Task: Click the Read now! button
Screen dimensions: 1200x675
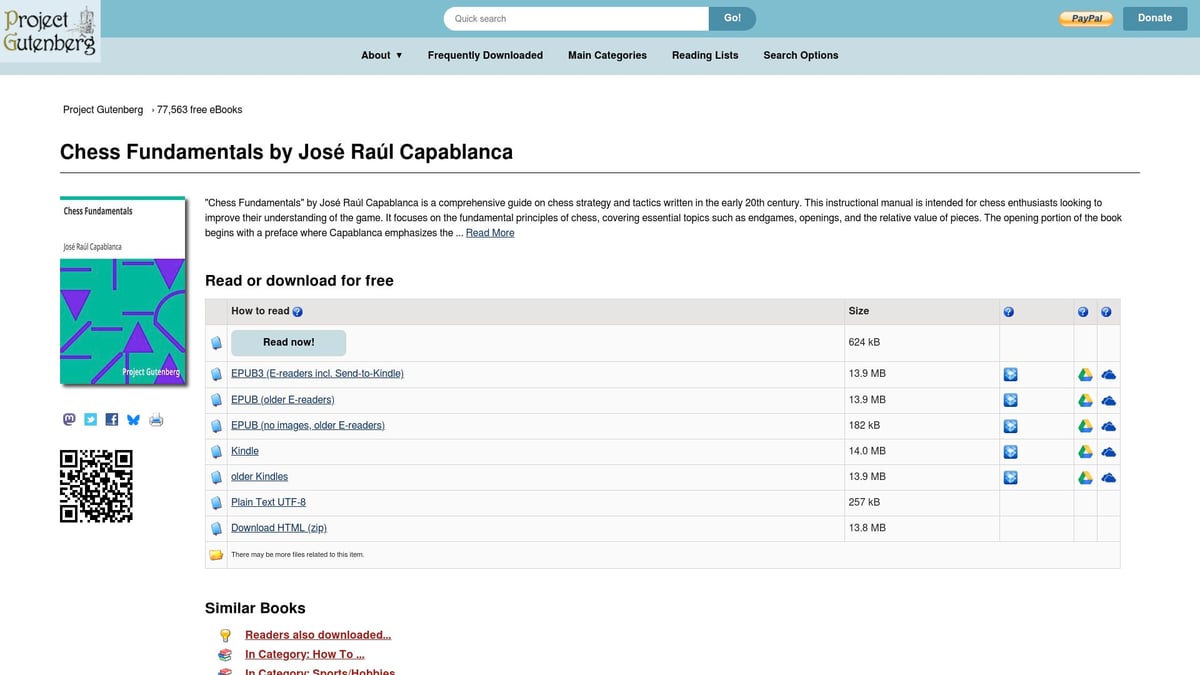Action: click(288, 342)
